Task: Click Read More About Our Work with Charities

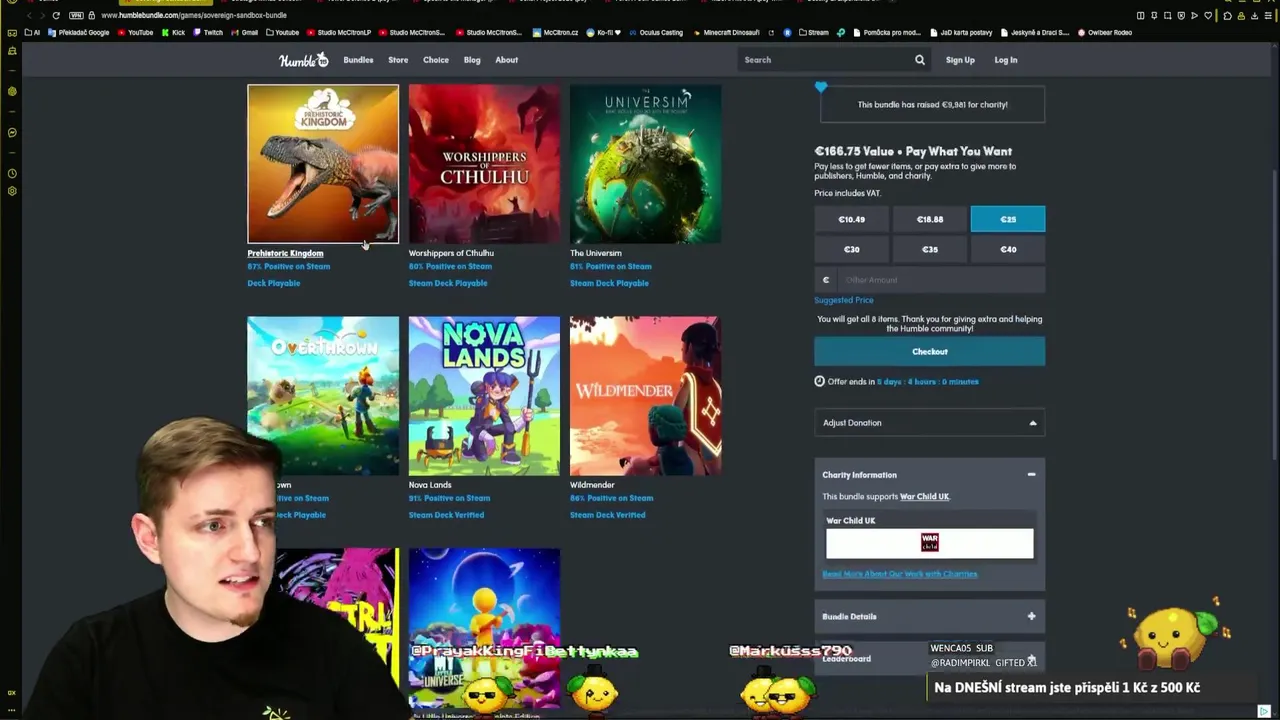Action: (900, 574)
